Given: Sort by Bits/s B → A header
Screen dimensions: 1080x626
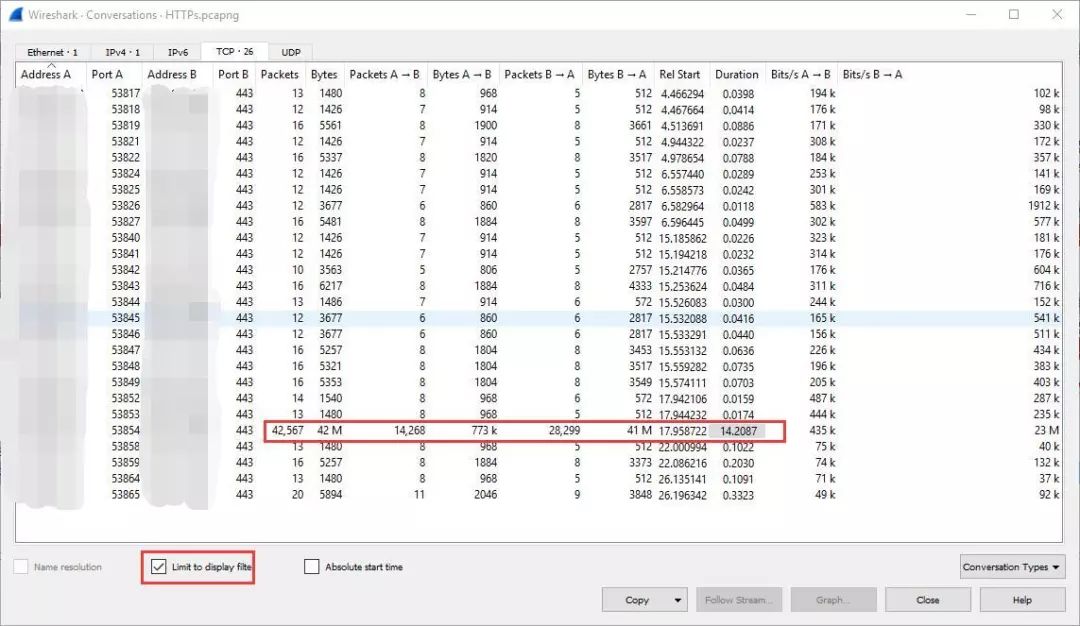Looking at the screenshot, I should 873,74.
